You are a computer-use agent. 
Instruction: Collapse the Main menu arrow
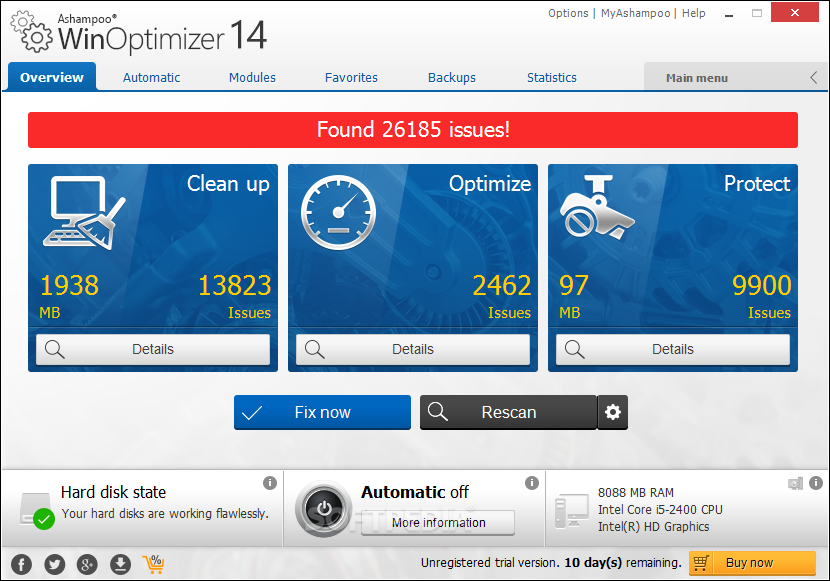click(814, 78)
